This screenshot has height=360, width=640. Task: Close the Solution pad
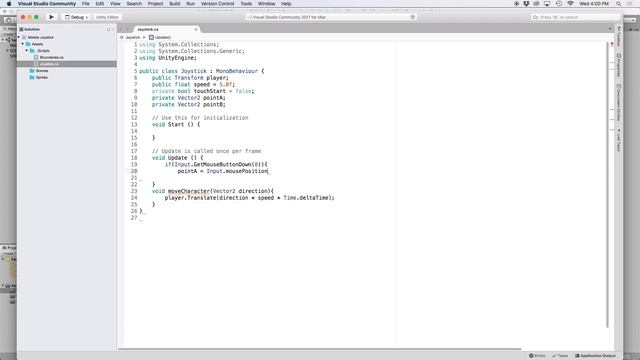(x=113, y=29)
